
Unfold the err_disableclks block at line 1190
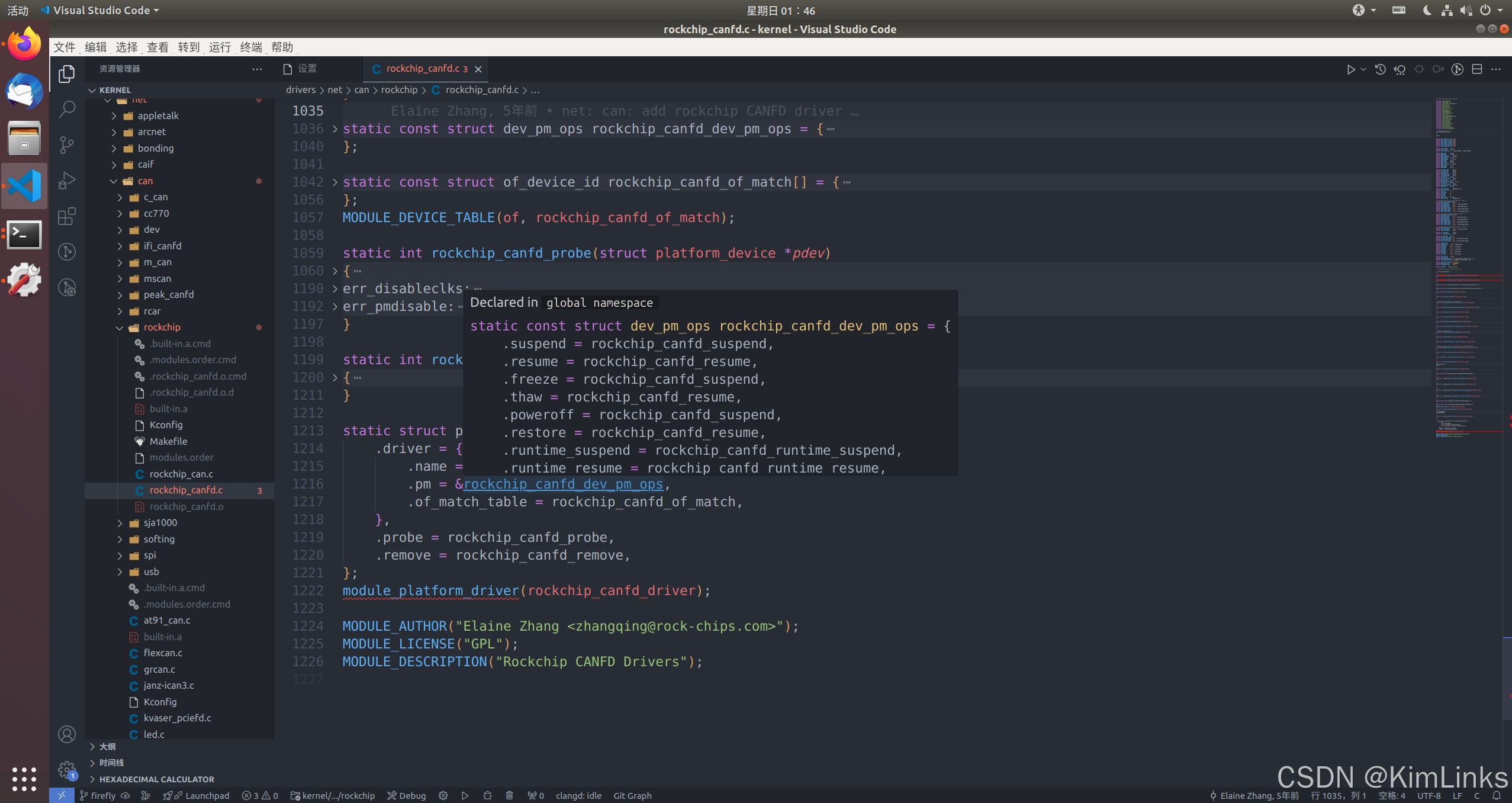pyautogui.click(x=335, y=289)
